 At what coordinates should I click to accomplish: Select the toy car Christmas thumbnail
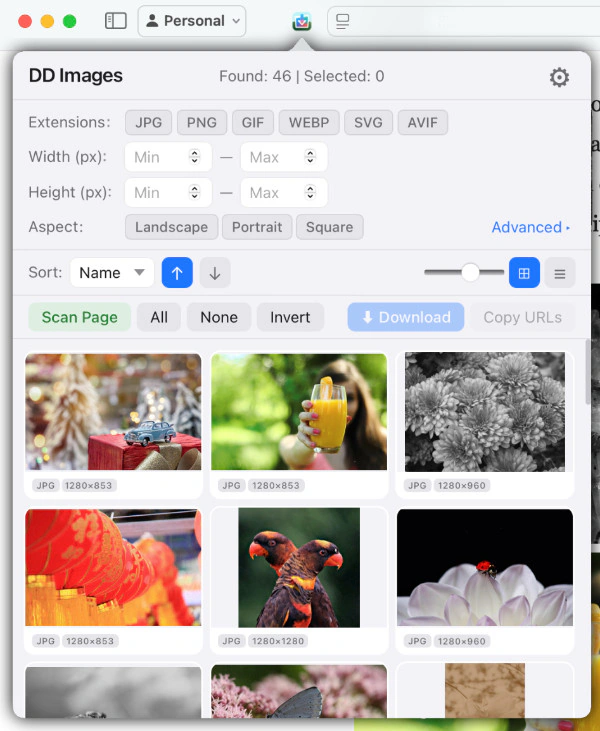point(113,412)
